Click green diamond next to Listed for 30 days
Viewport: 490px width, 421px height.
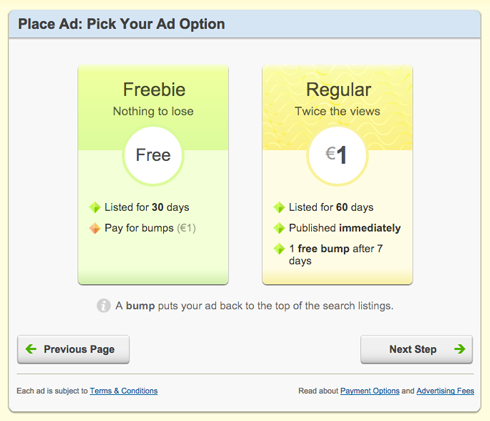coord(95,207)
